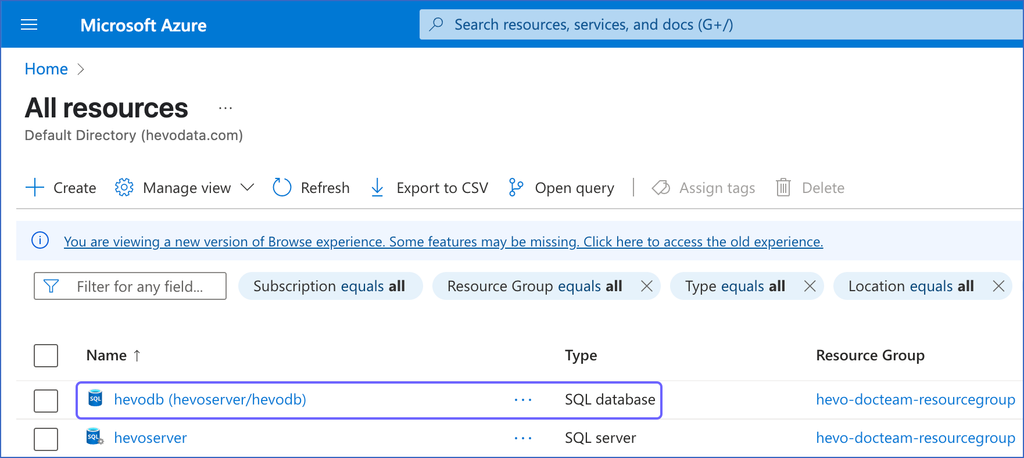The width and height of the screenshot is (1024, 458).
Task: Click the Assign tags button label
Action: [717, 188]
